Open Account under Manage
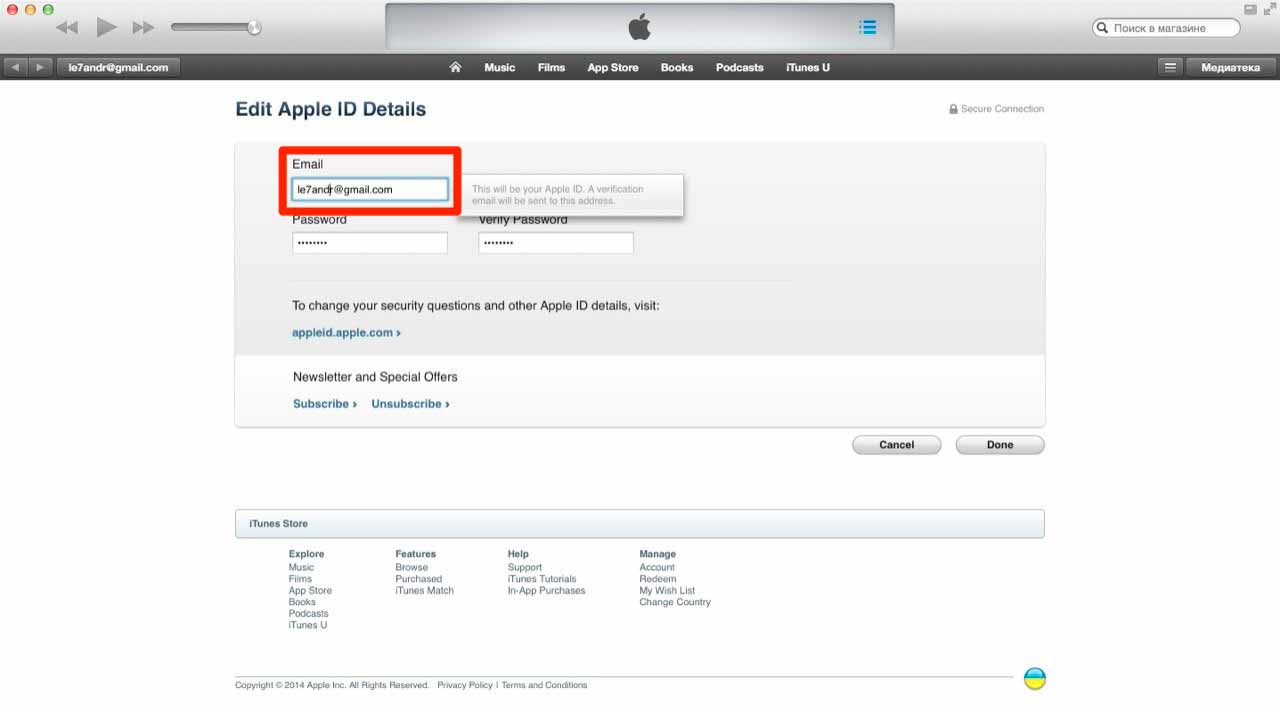Screen dimensions: 1280x705 click(x=657, y=567)
